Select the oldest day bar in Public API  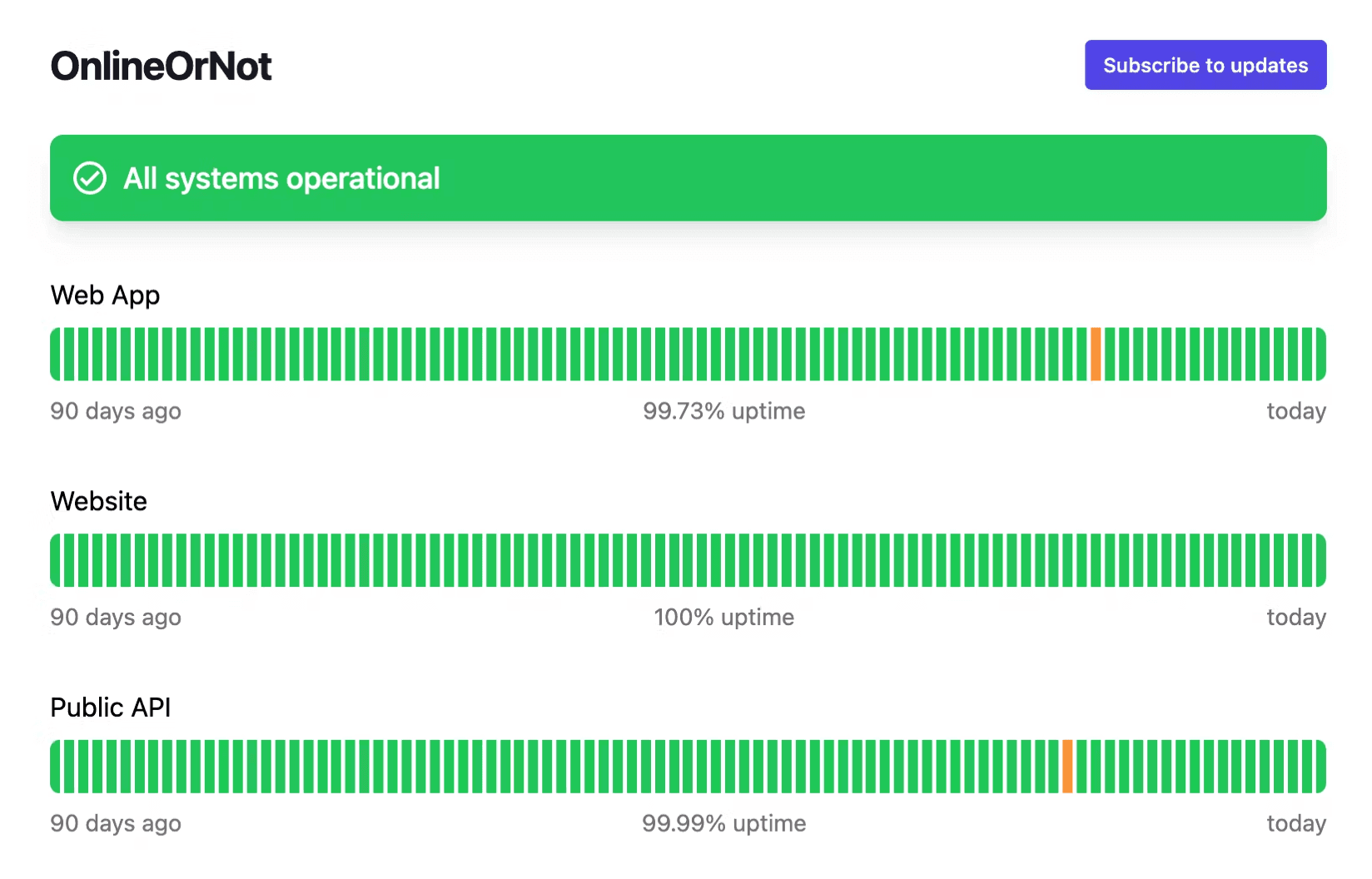[56, 767]
